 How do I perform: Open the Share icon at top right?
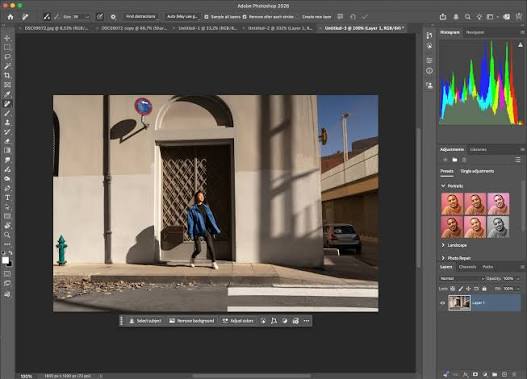coord(443,16)
